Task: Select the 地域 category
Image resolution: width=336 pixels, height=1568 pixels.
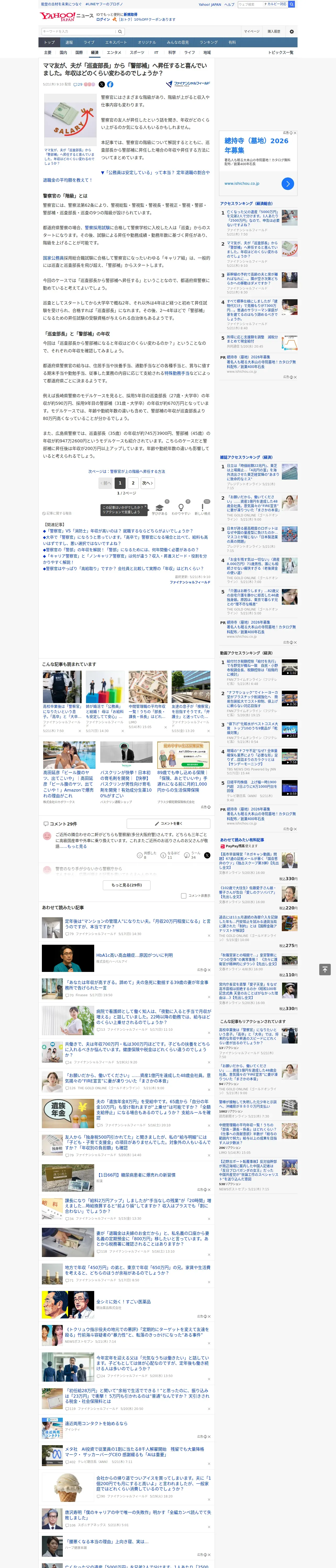Action: pos(207,52)
